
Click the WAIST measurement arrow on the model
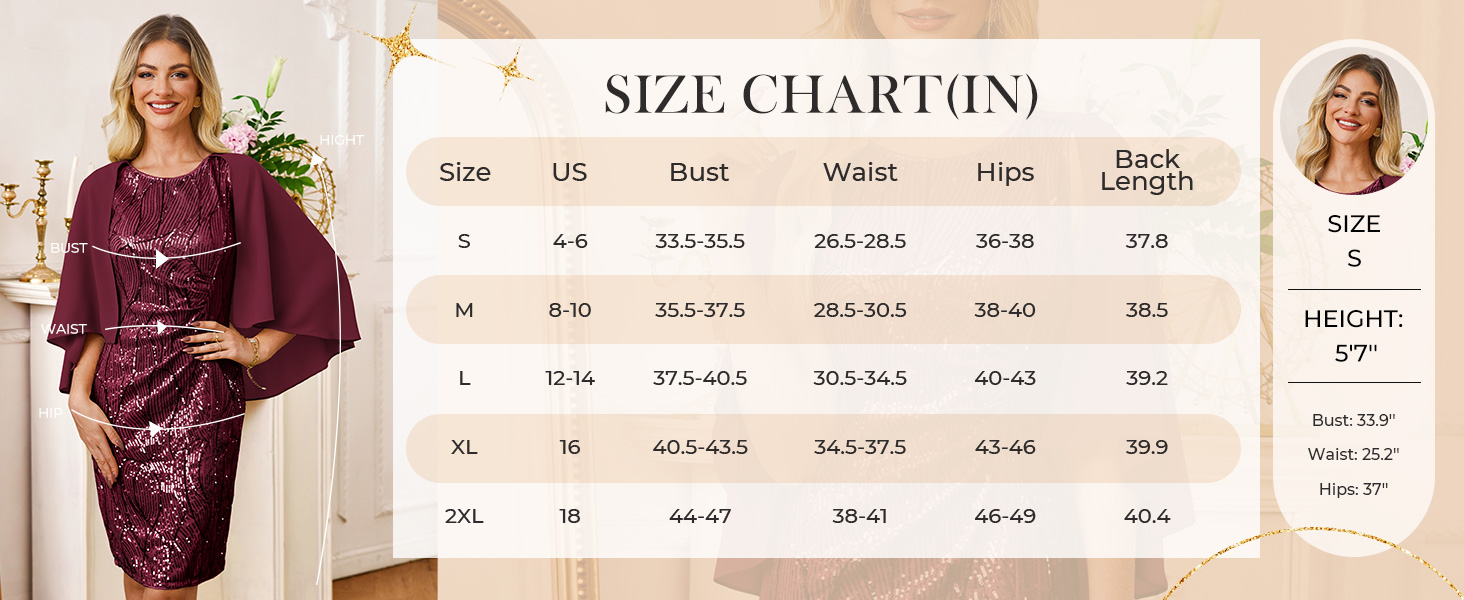click(x=160, y=327)
